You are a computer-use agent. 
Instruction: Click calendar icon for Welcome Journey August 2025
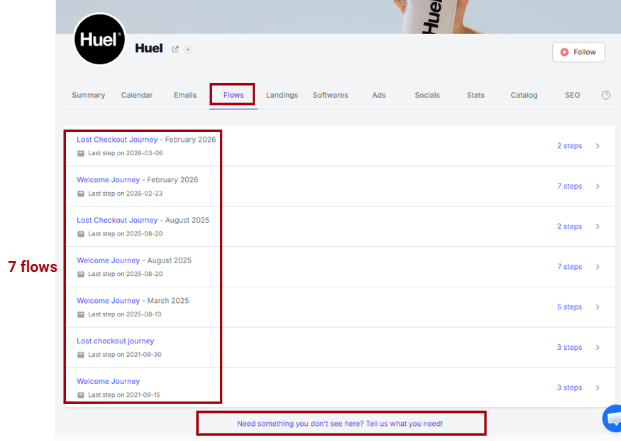[x=81, y=274]
